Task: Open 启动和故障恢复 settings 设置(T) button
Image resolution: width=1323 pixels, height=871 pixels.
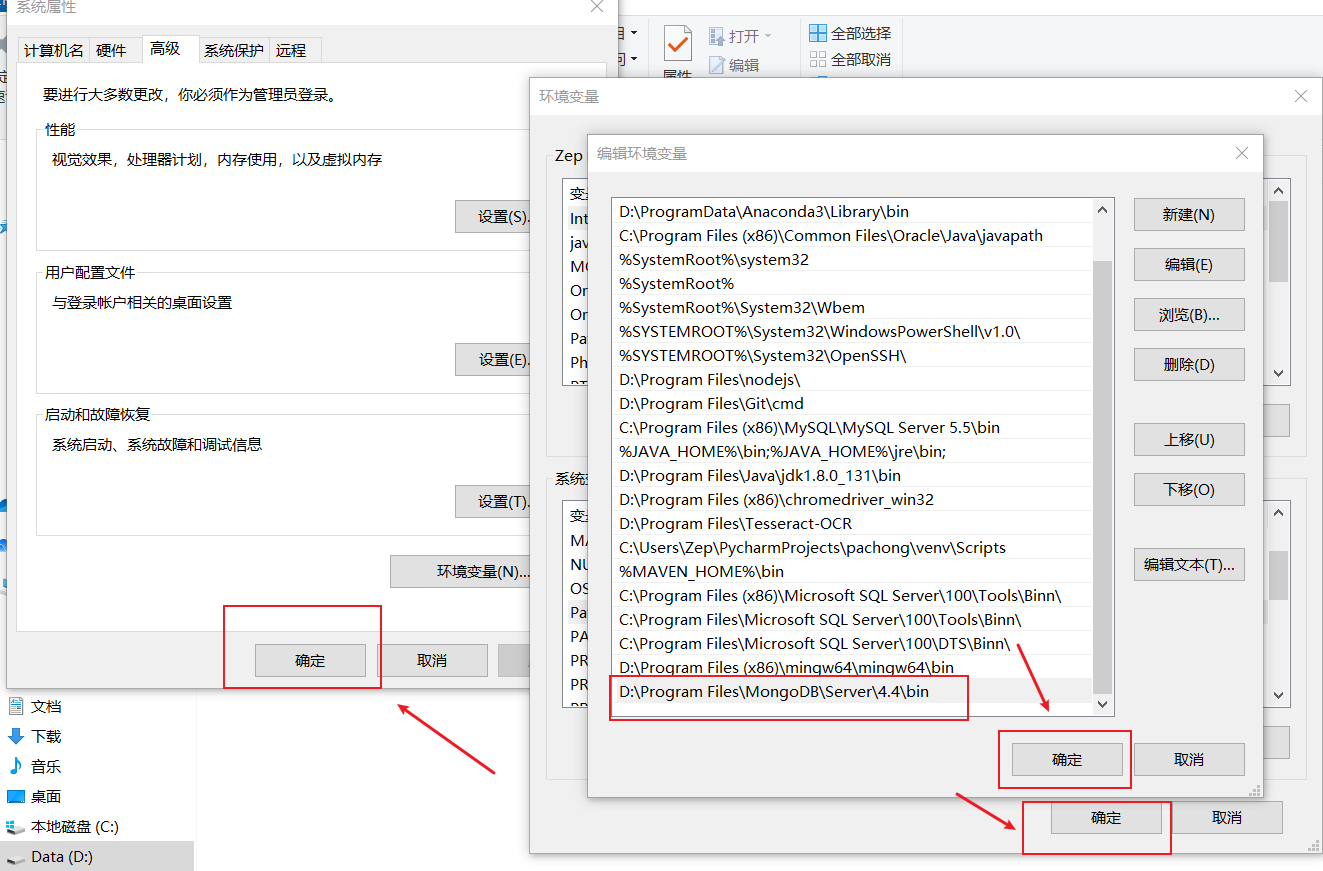Action: [x=493, y=501]
